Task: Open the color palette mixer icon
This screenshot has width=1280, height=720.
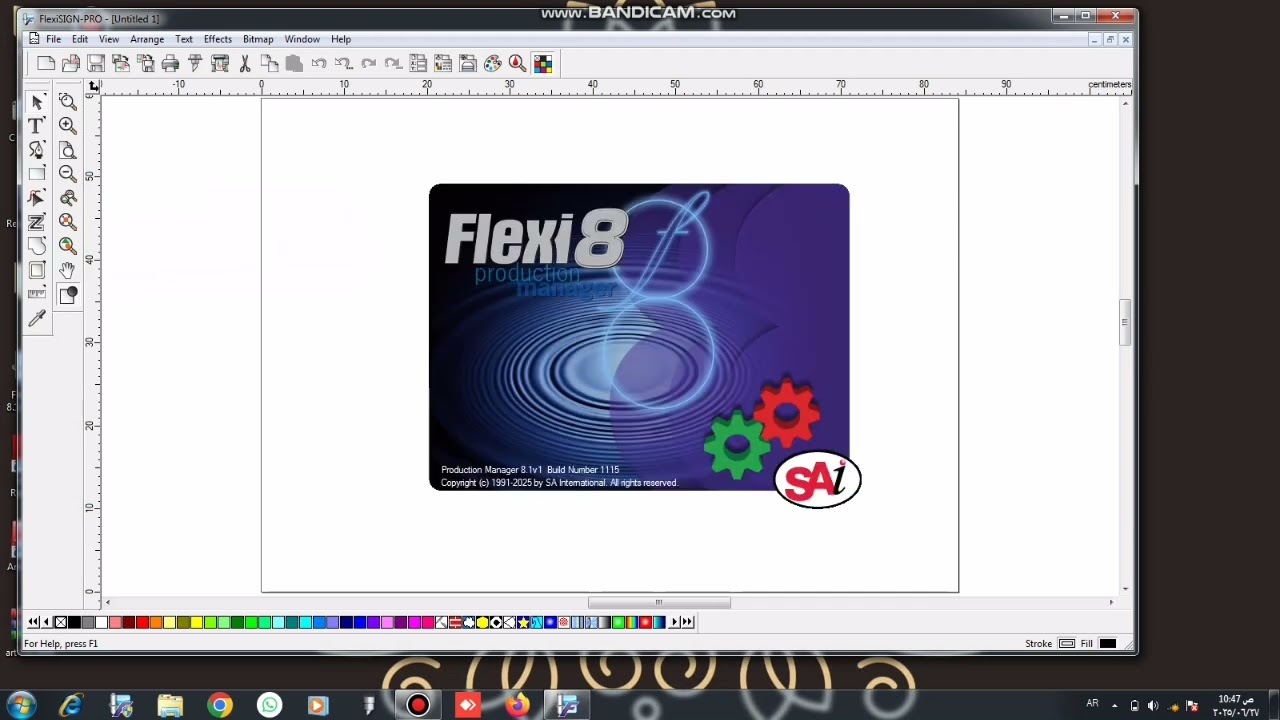Action: [493, 64]
